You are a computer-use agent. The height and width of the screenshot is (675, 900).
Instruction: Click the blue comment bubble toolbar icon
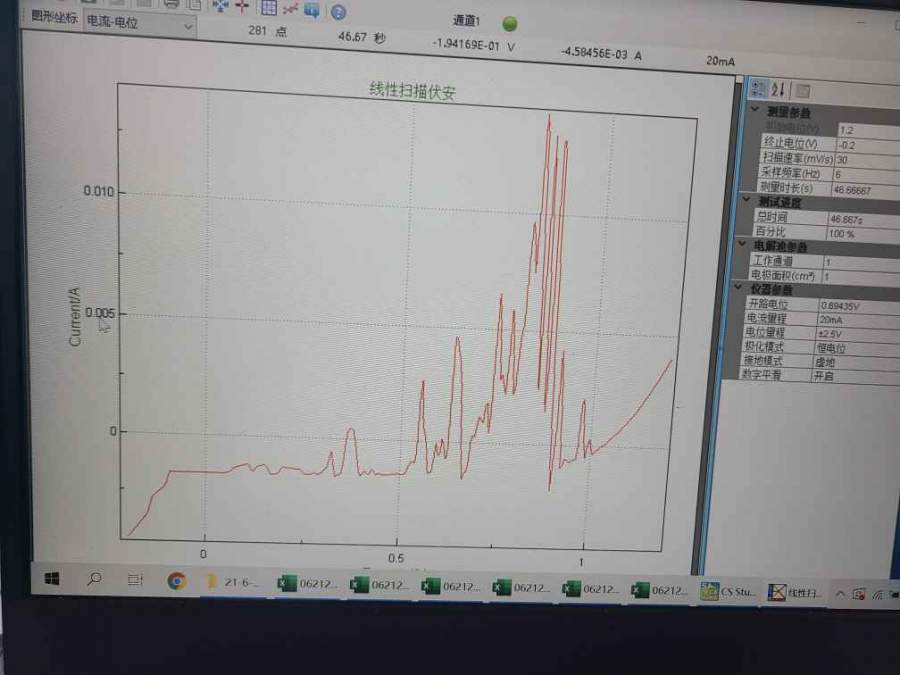[313, 10]
